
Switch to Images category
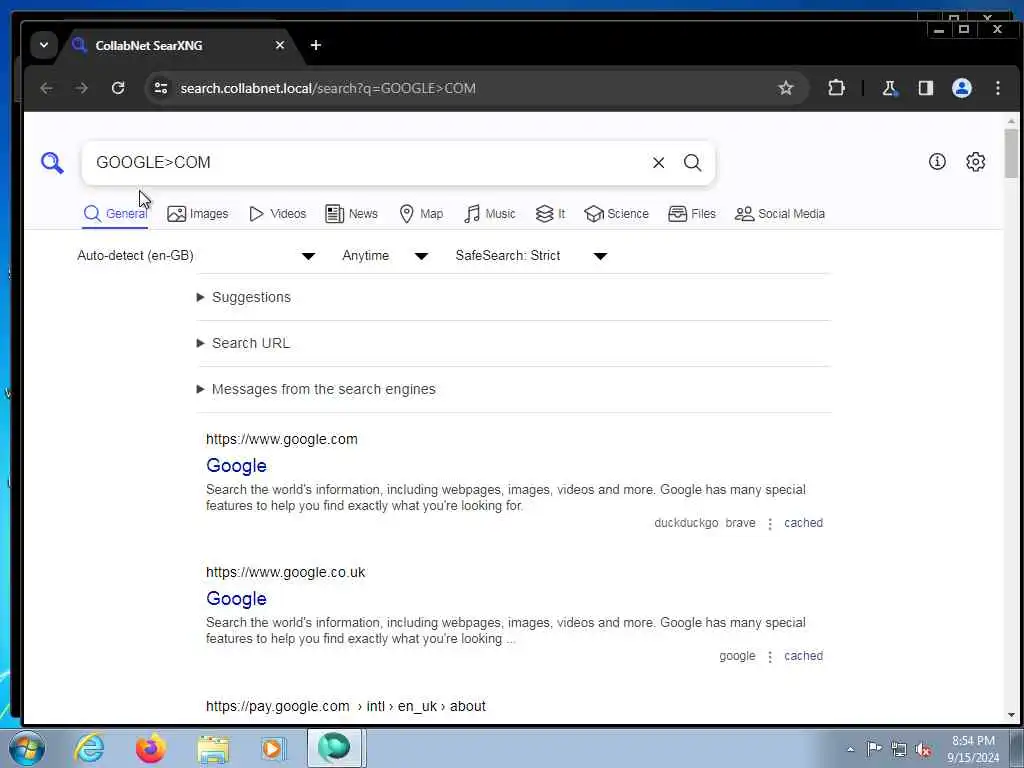pos(197,214)
